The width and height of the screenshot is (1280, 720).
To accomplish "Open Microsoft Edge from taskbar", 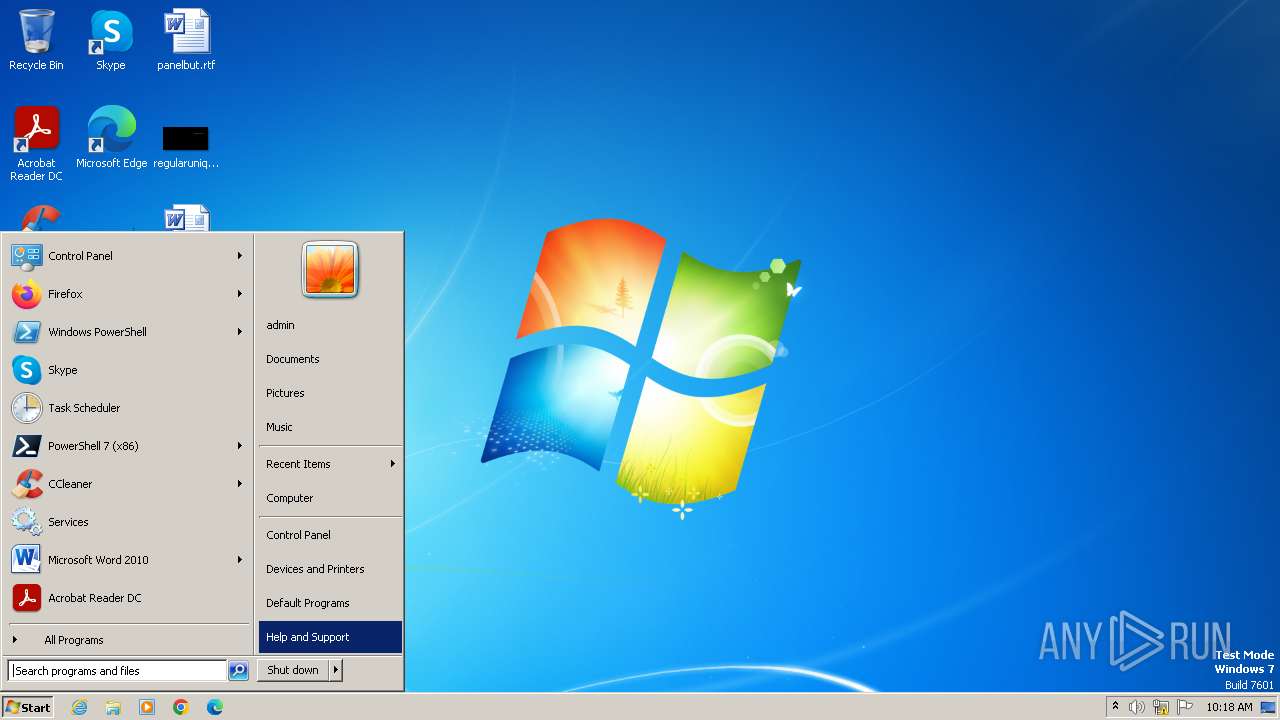I will [215, 707].
